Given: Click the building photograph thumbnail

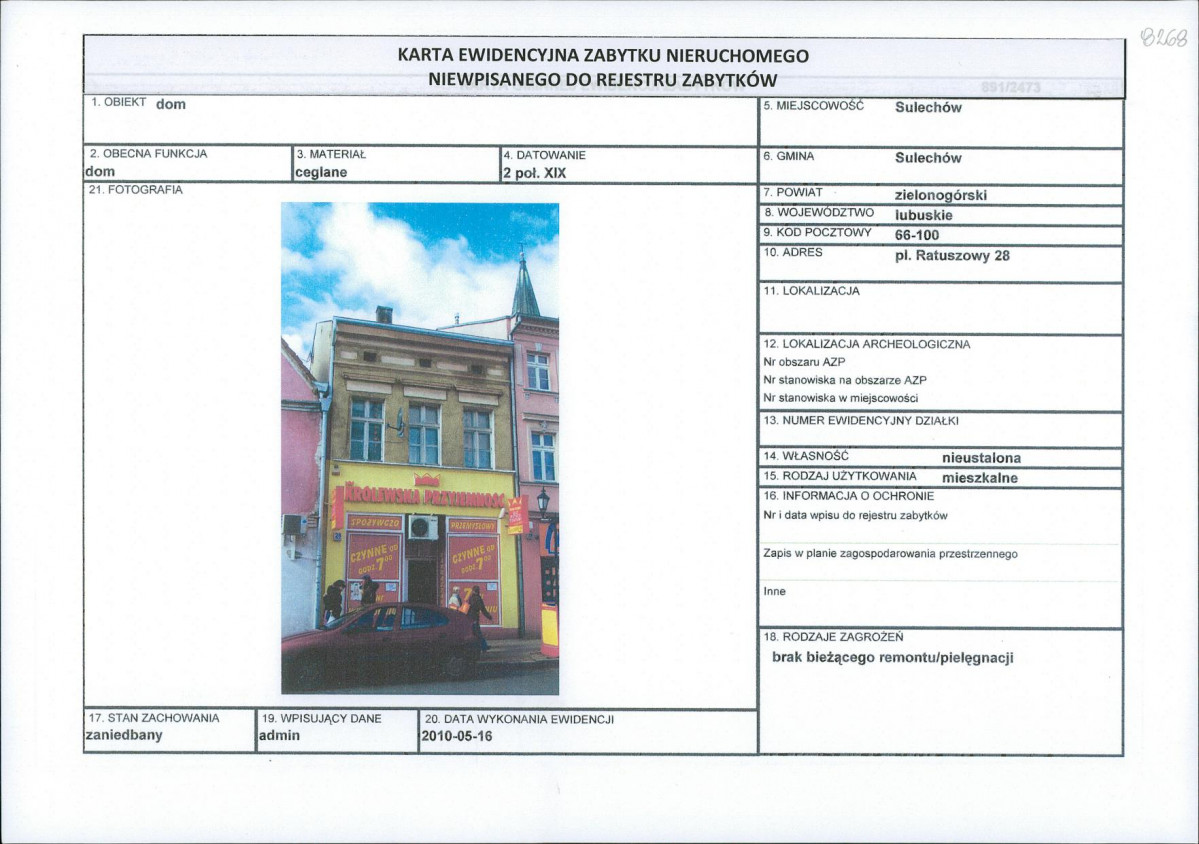Looking at the screenshot, I should click(419, 448).
